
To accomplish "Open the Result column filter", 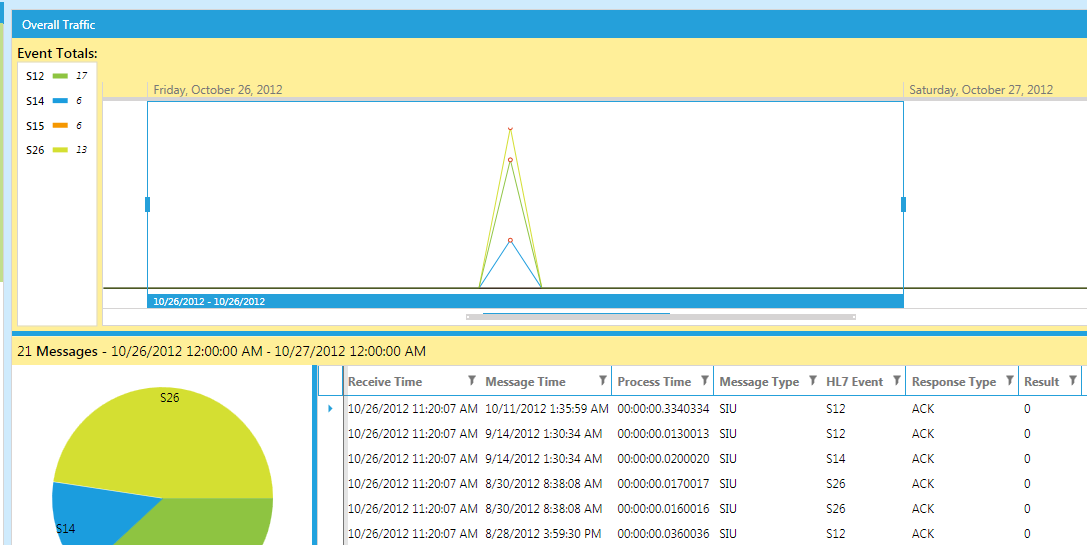I will coord(1073,380).
